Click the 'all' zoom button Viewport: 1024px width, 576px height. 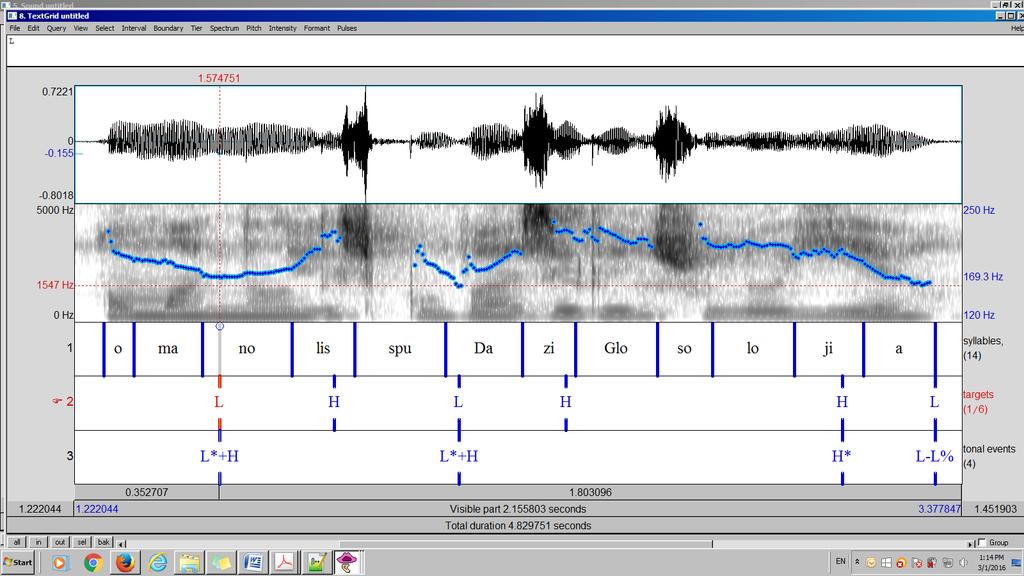17,542
